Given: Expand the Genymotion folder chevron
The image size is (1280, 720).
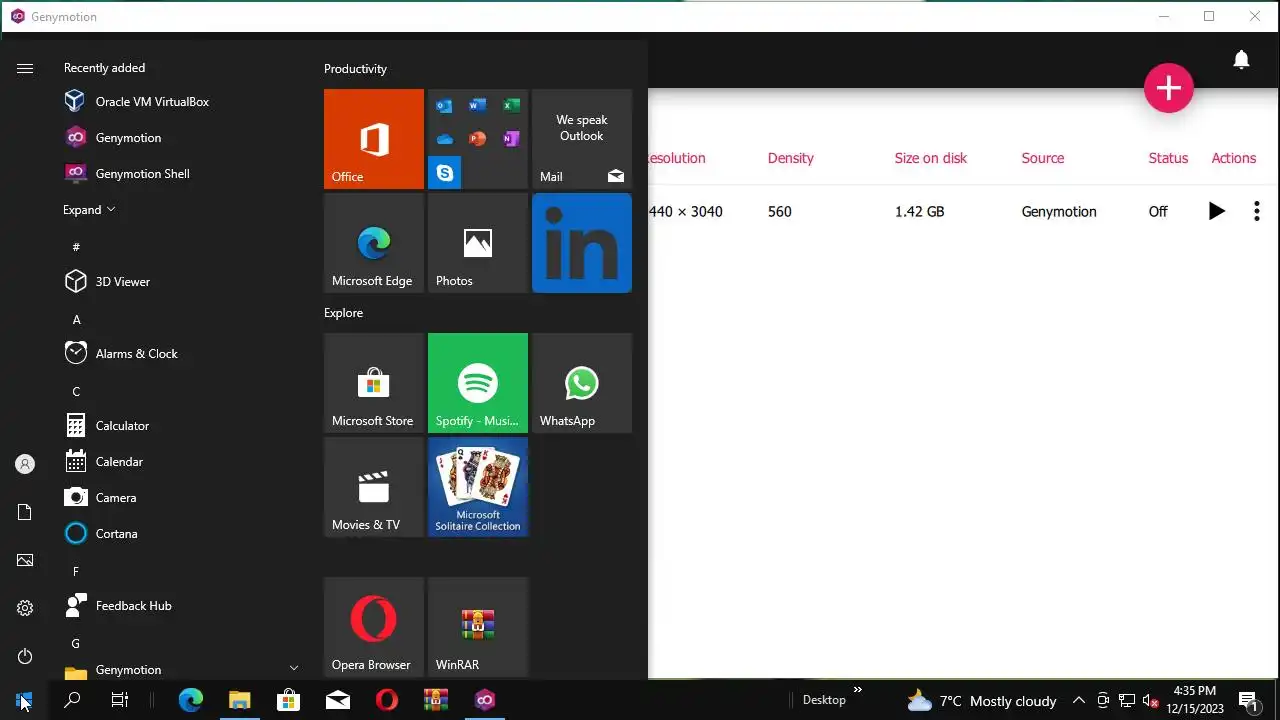Looking at the screenshot, I should pyautogui.click(x=294, y=668).
